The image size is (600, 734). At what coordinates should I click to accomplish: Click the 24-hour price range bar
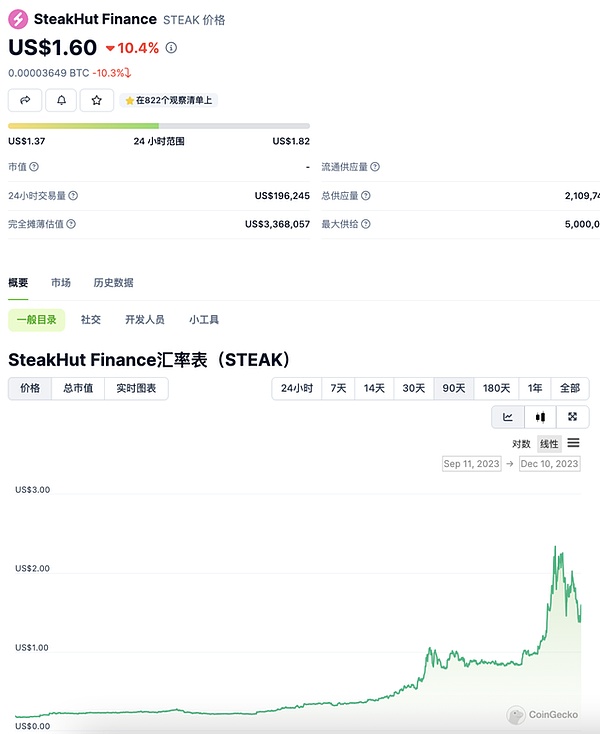coord(144,125)
